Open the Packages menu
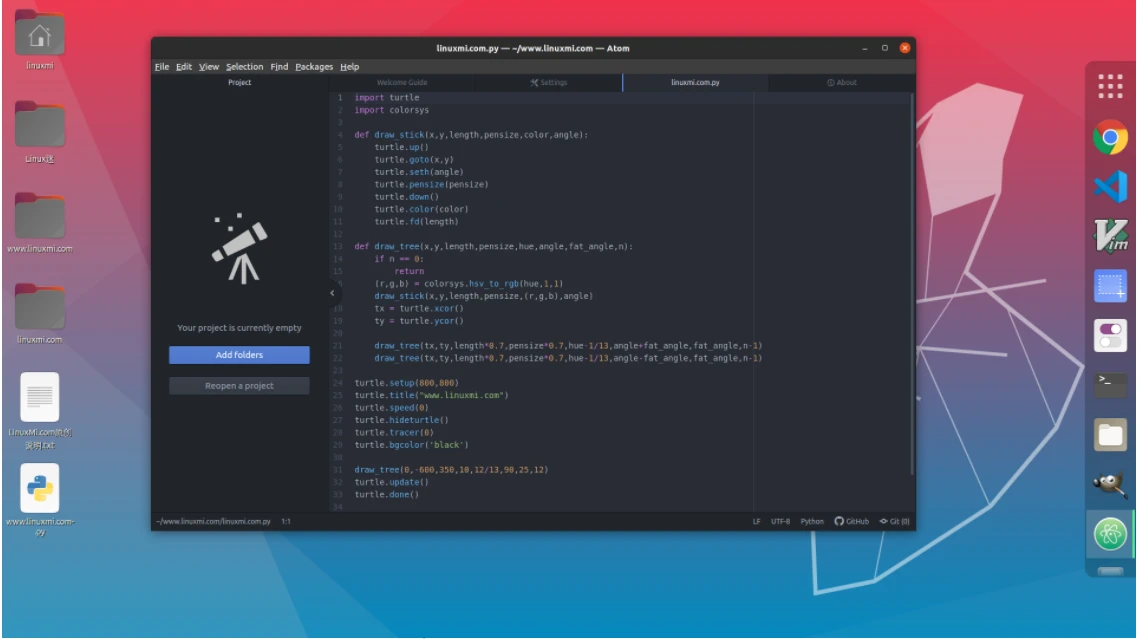Screen dimensions: 1140x639 (313, 66)
